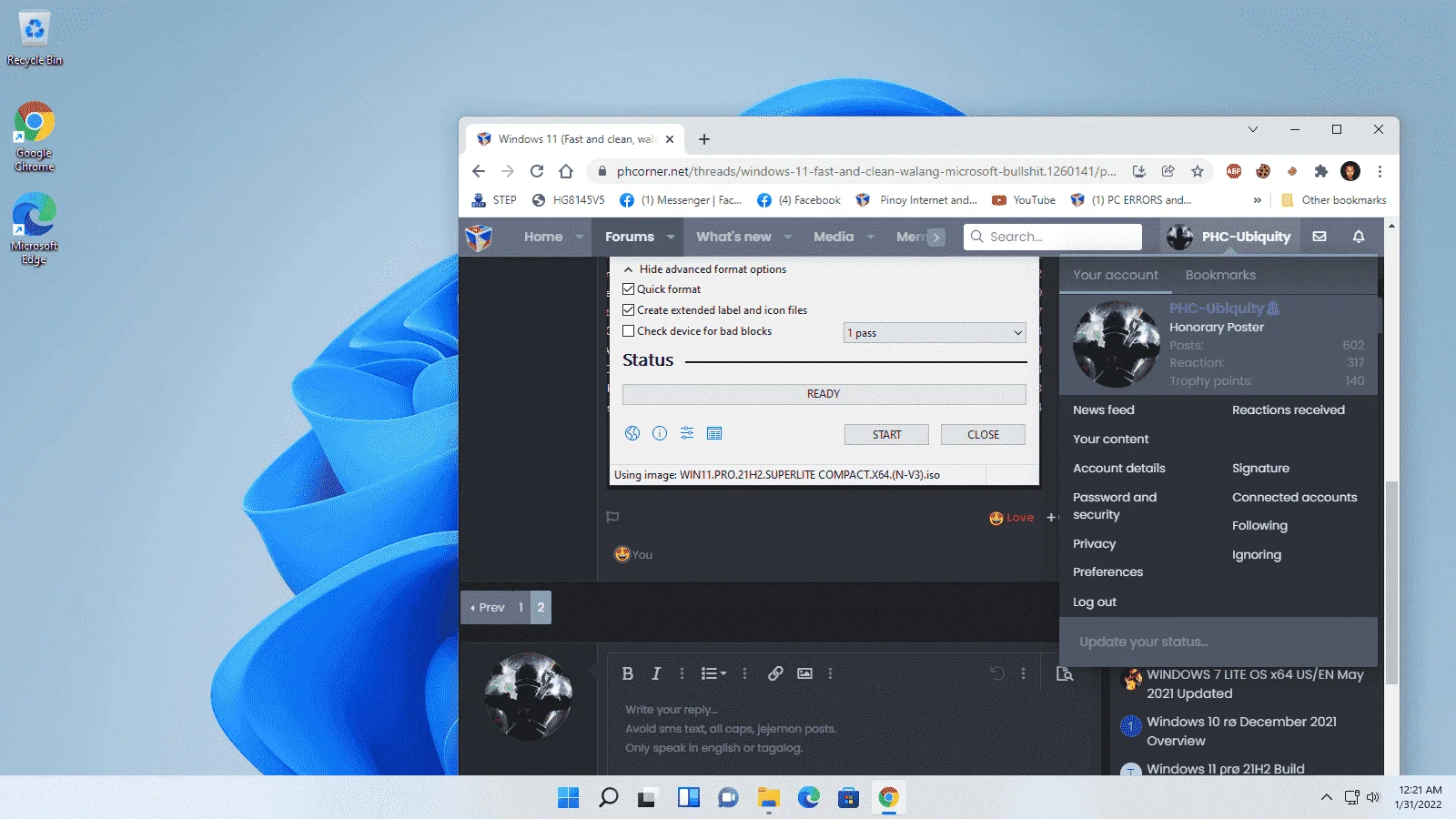Show more bookmarks chevron
The image size is (1456, 819).
pyautogui.click(x=1258, y=200)
